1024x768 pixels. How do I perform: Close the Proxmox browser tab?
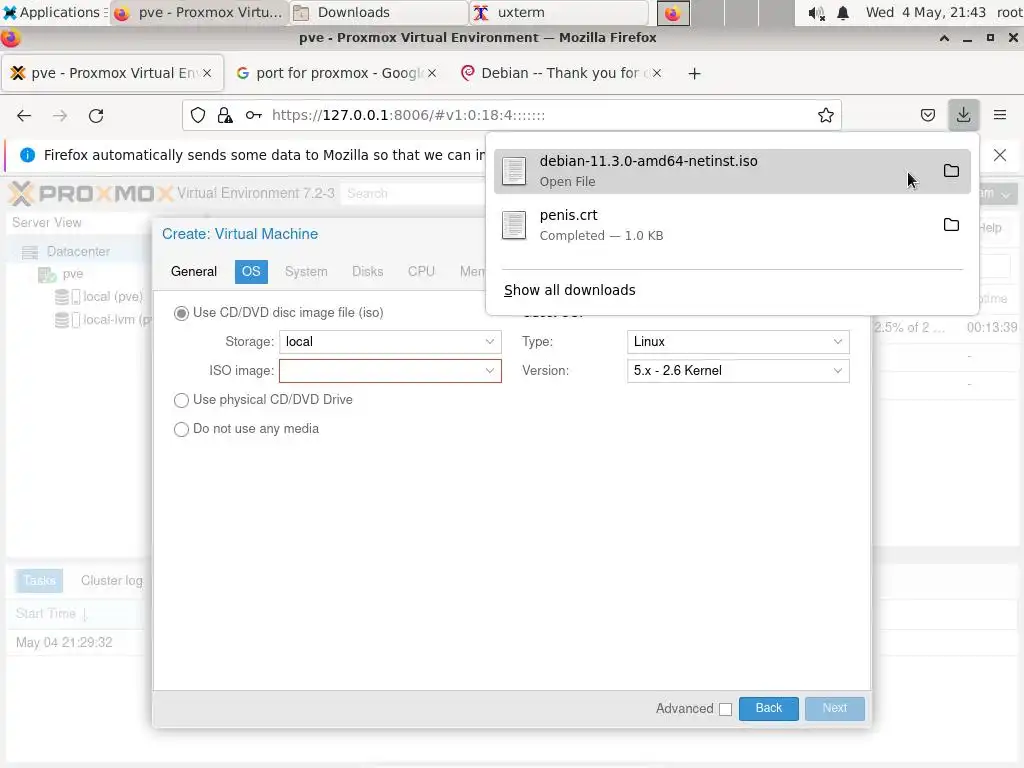point(207,73)
